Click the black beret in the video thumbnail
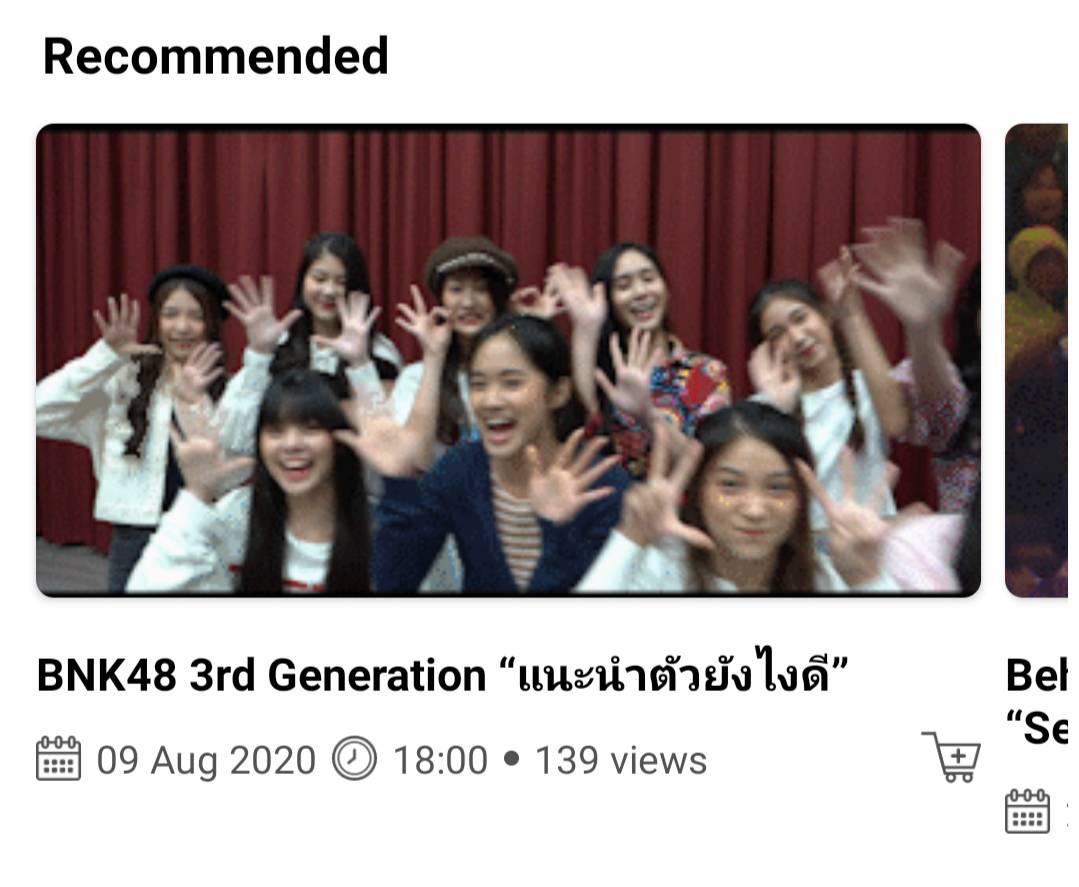Screen dimensions: 1079x887 (190, 281)
